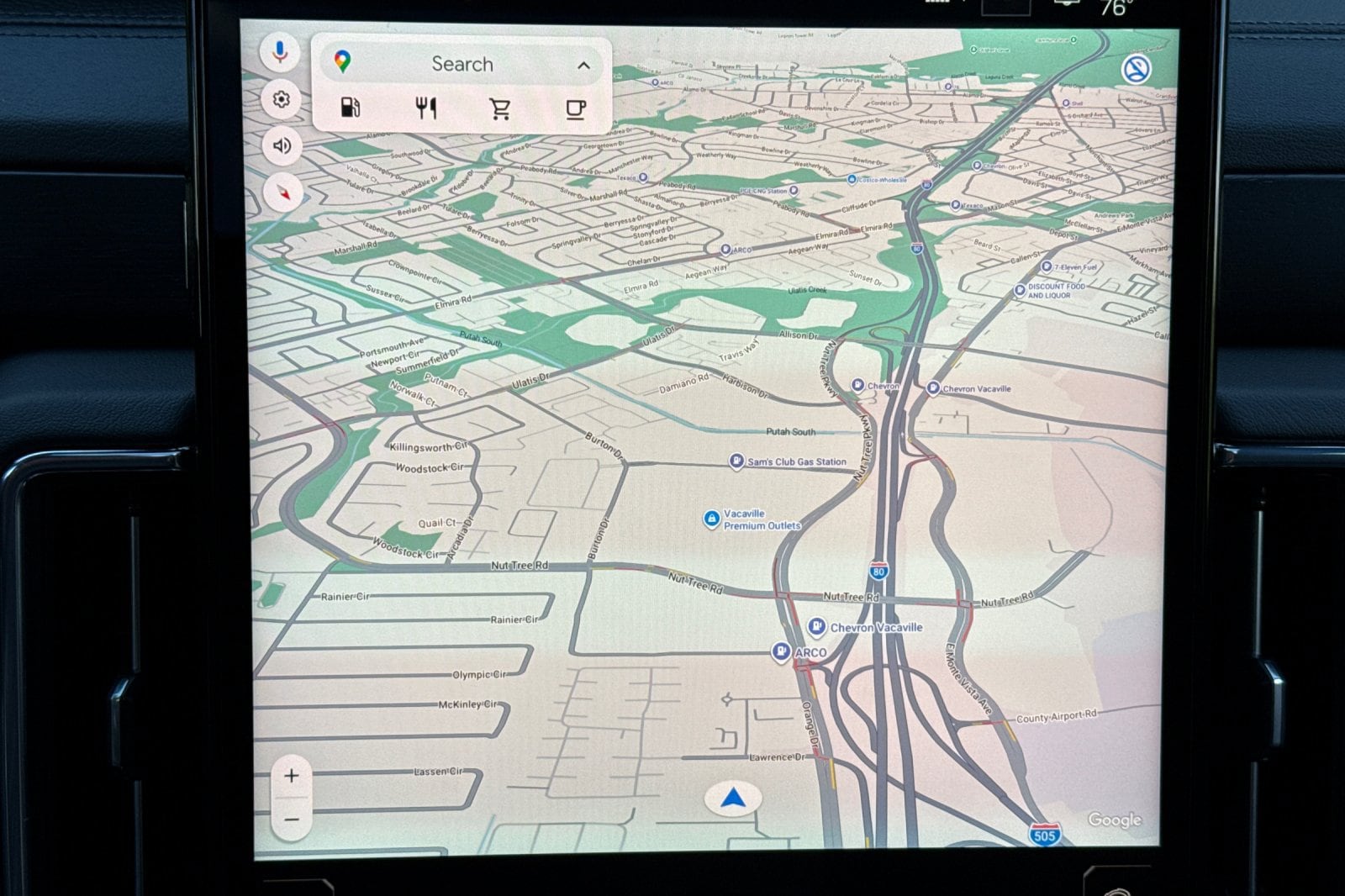Tap the 'Beard St' street label
1345x896 pixels.
pyautogui.click(x=987, y=245)
